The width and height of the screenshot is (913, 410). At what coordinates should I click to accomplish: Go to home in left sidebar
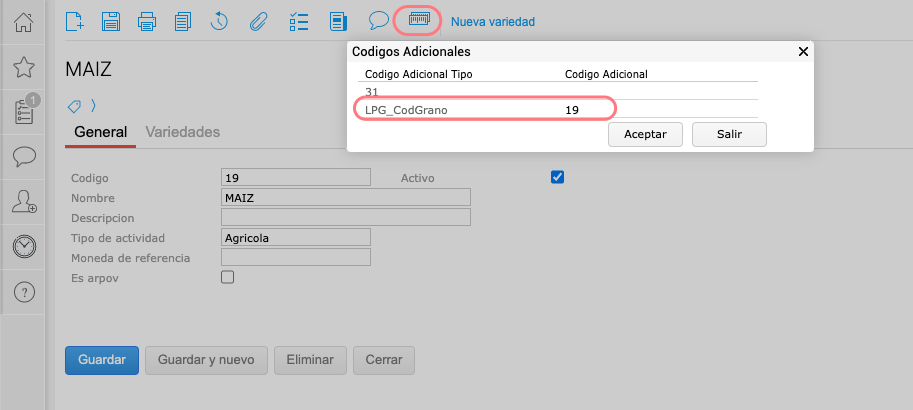[25, 22]
